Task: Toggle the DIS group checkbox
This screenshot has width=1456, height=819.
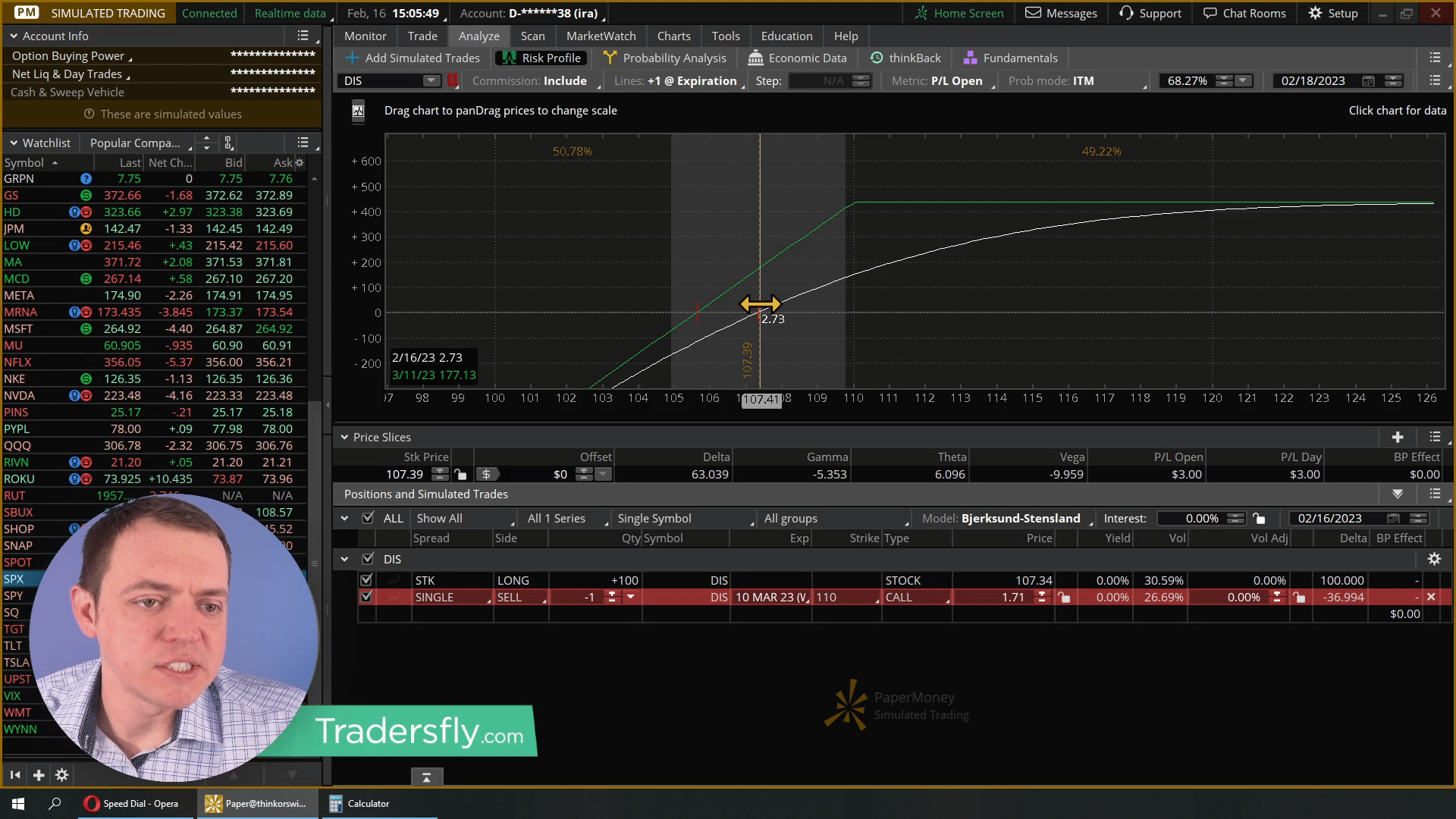Action: (368, 559)
